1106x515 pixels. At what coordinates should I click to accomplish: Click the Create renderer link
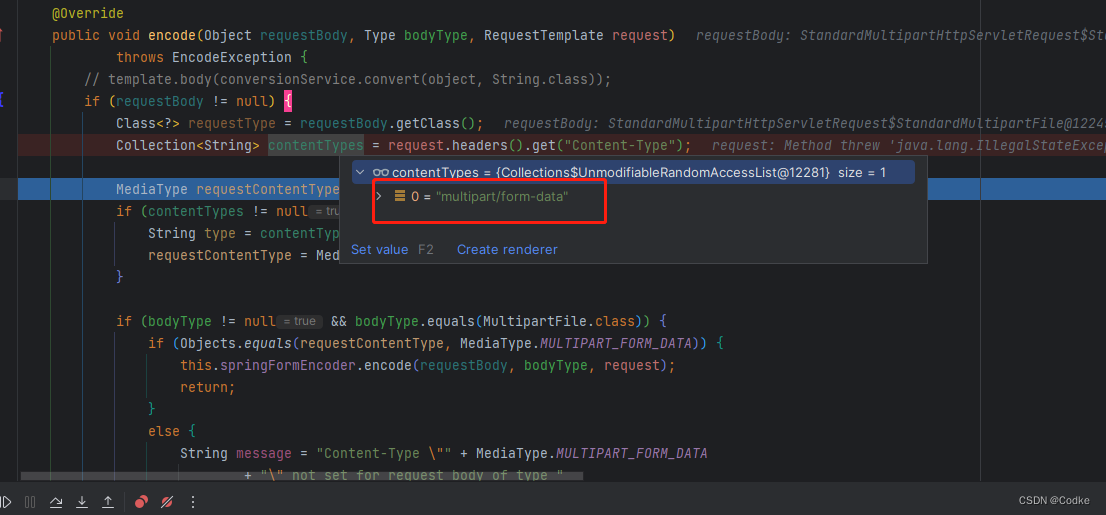pyautogui.click(x=507, y=250)
